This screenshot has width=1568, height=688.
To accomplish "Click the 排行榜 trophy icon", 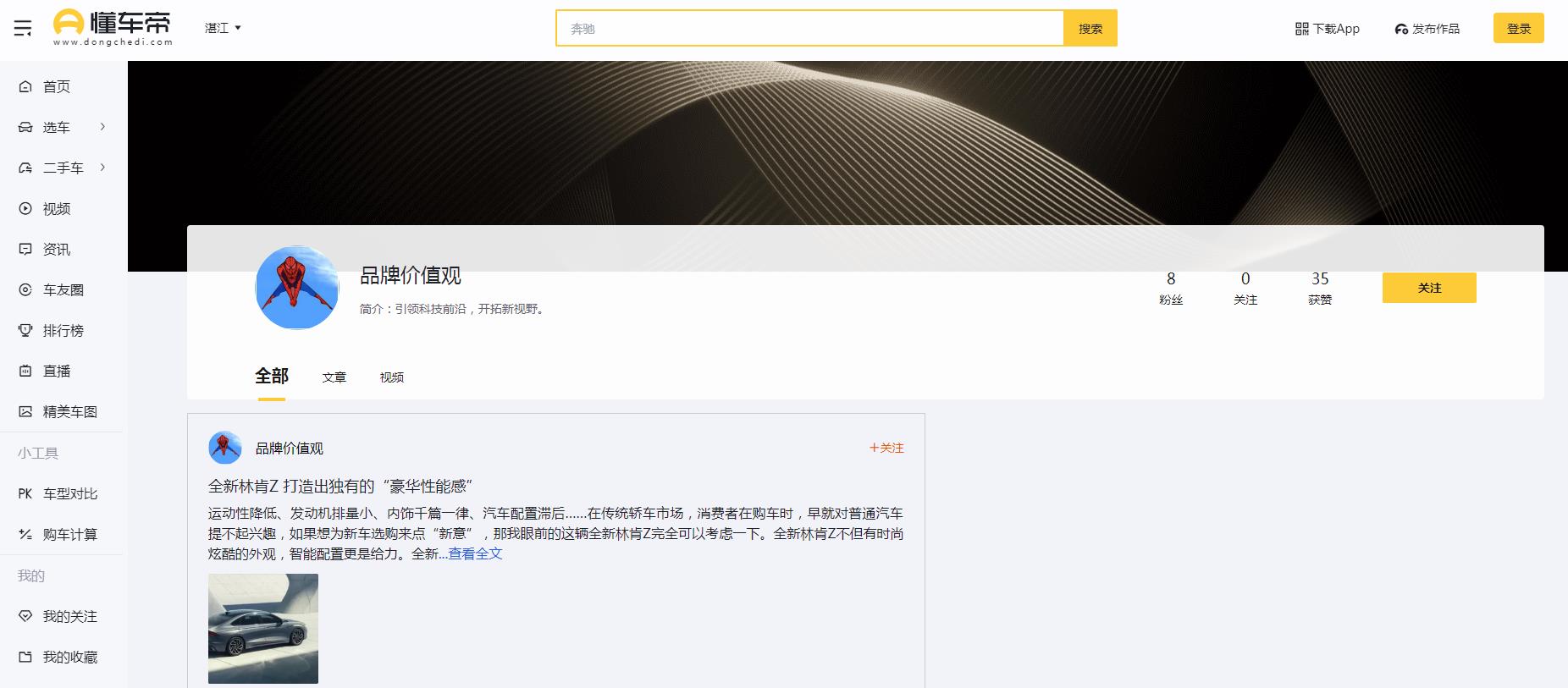I will (25, 330).
